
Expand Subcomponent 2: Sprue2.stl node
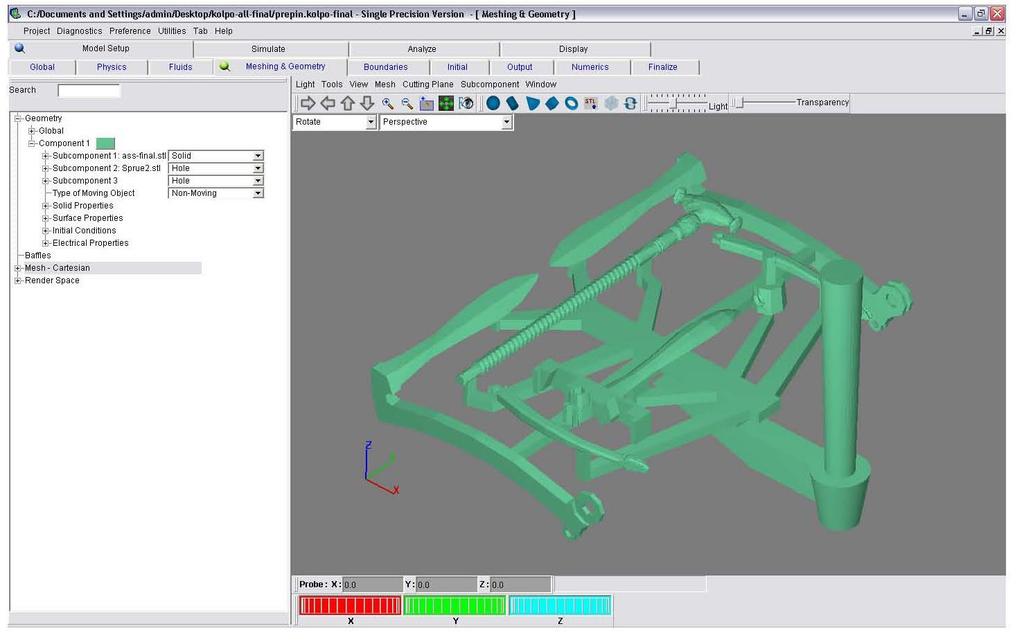pyautogui.click(x=46, y=168)
